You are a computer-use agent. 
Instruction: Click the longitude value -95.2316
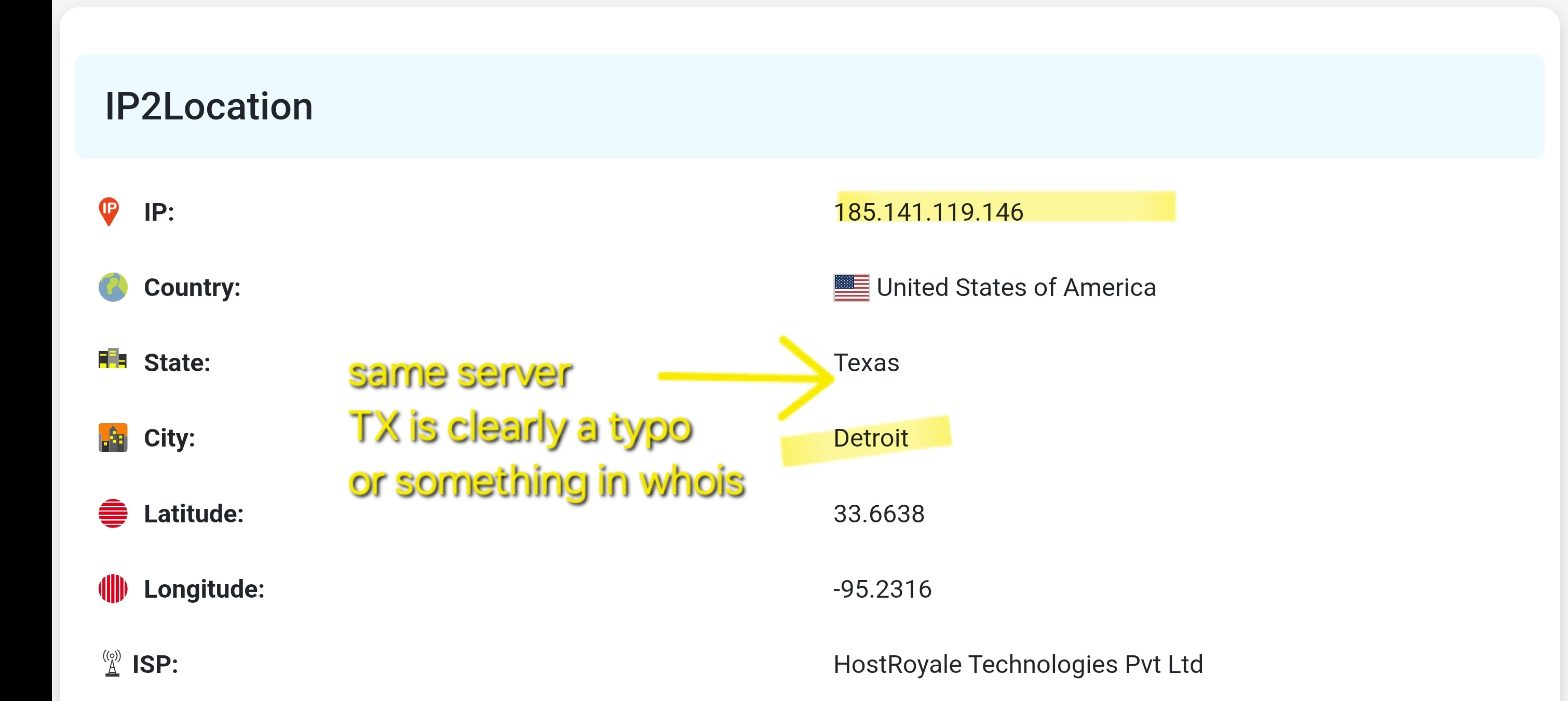point(882,589)
